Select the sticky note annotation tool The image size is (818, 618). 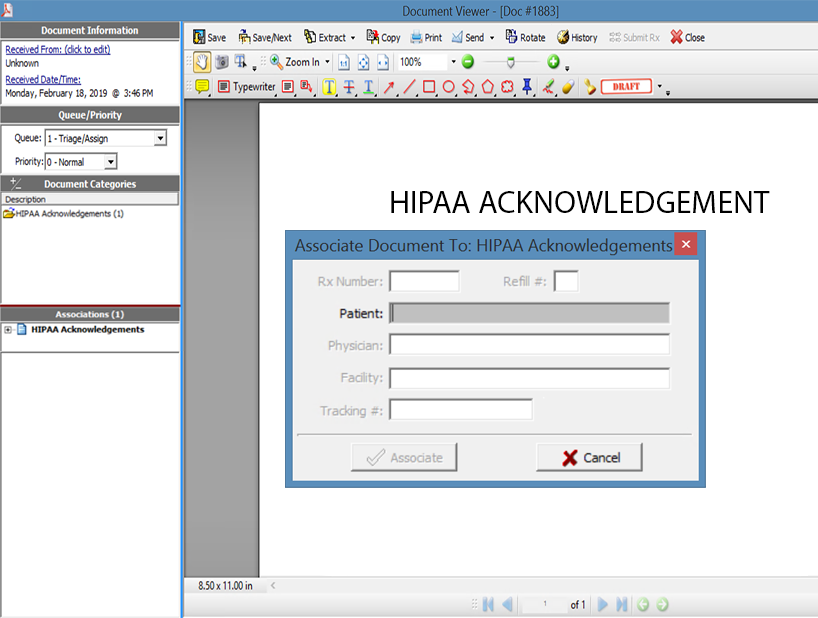[x=202, y=87]
